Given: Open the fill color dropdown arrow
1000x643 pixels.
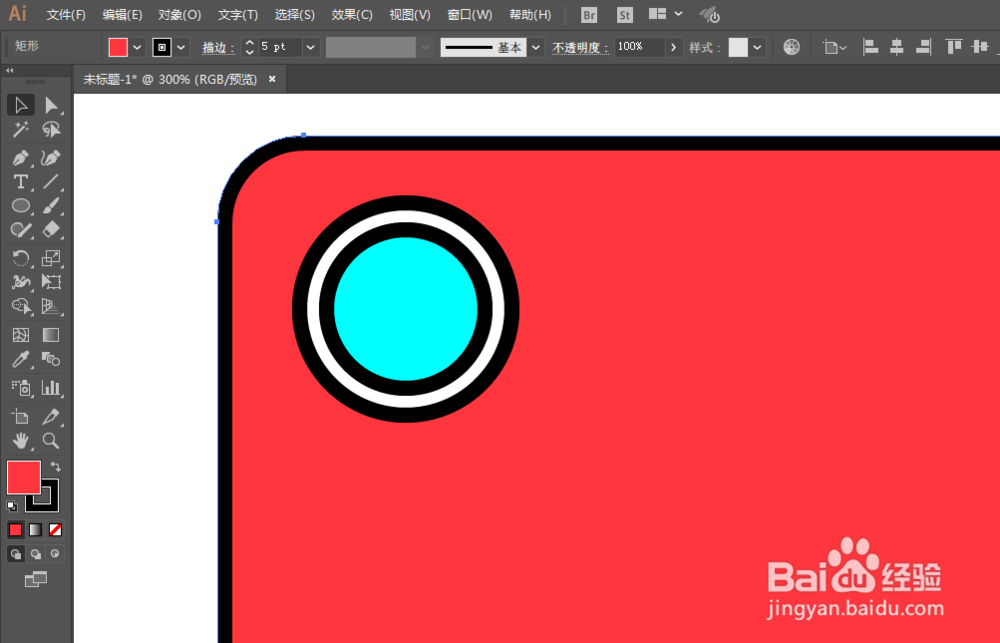Looking at the screenshot, I should pyautogui.click(x=137, y=47).
